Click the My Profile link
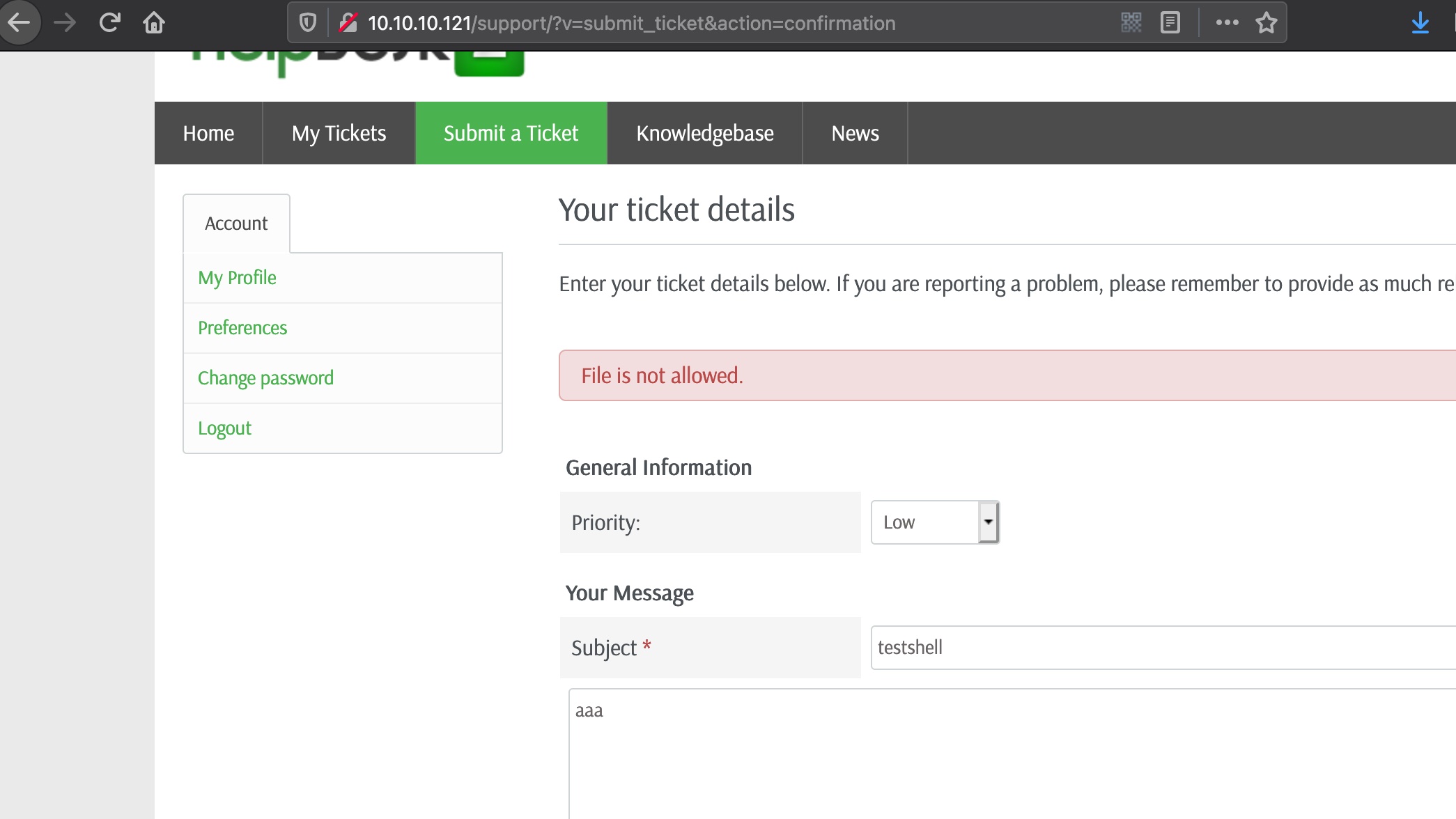Image resolution: width=1456 pixels, height=819 pixels. point(237,278)
